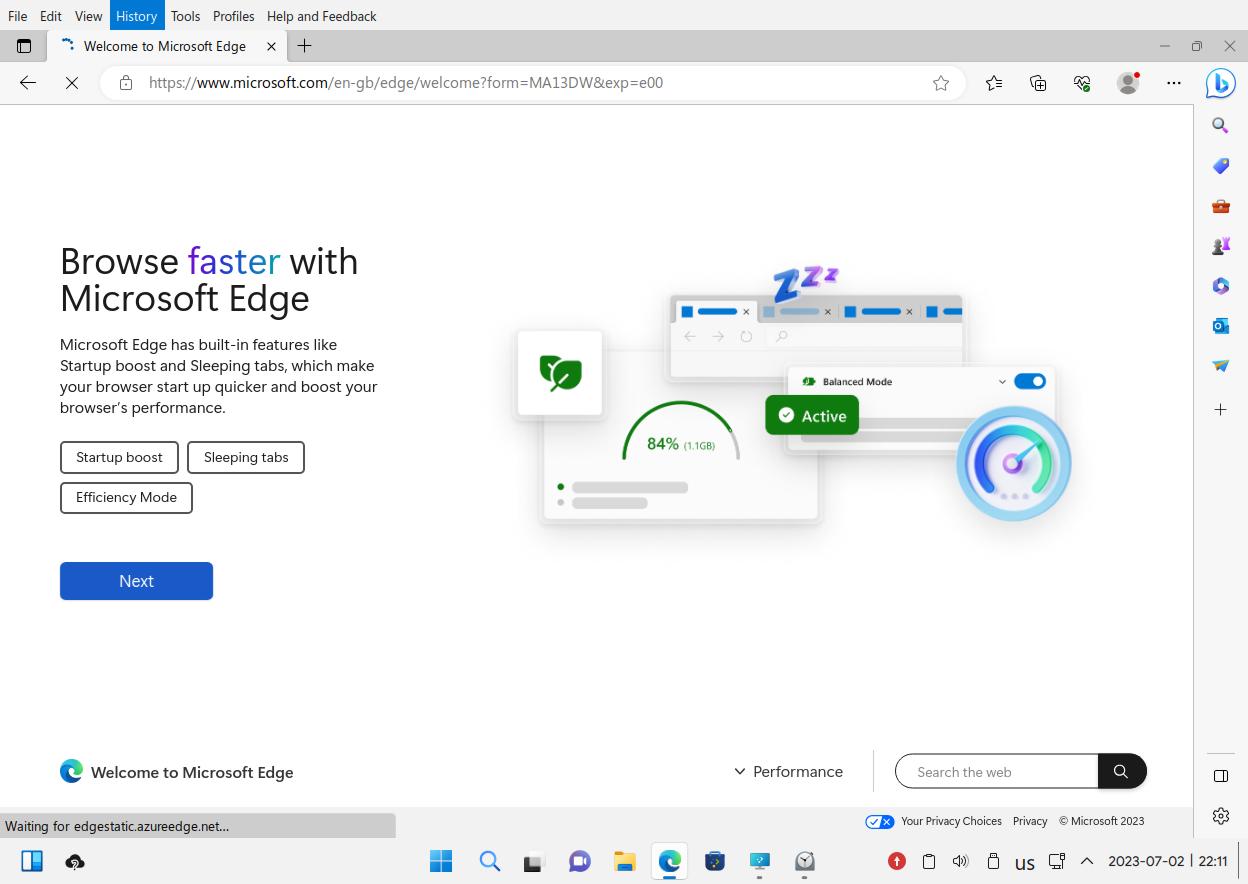
Task: View site information lock icon
Action: coord(126,83)
